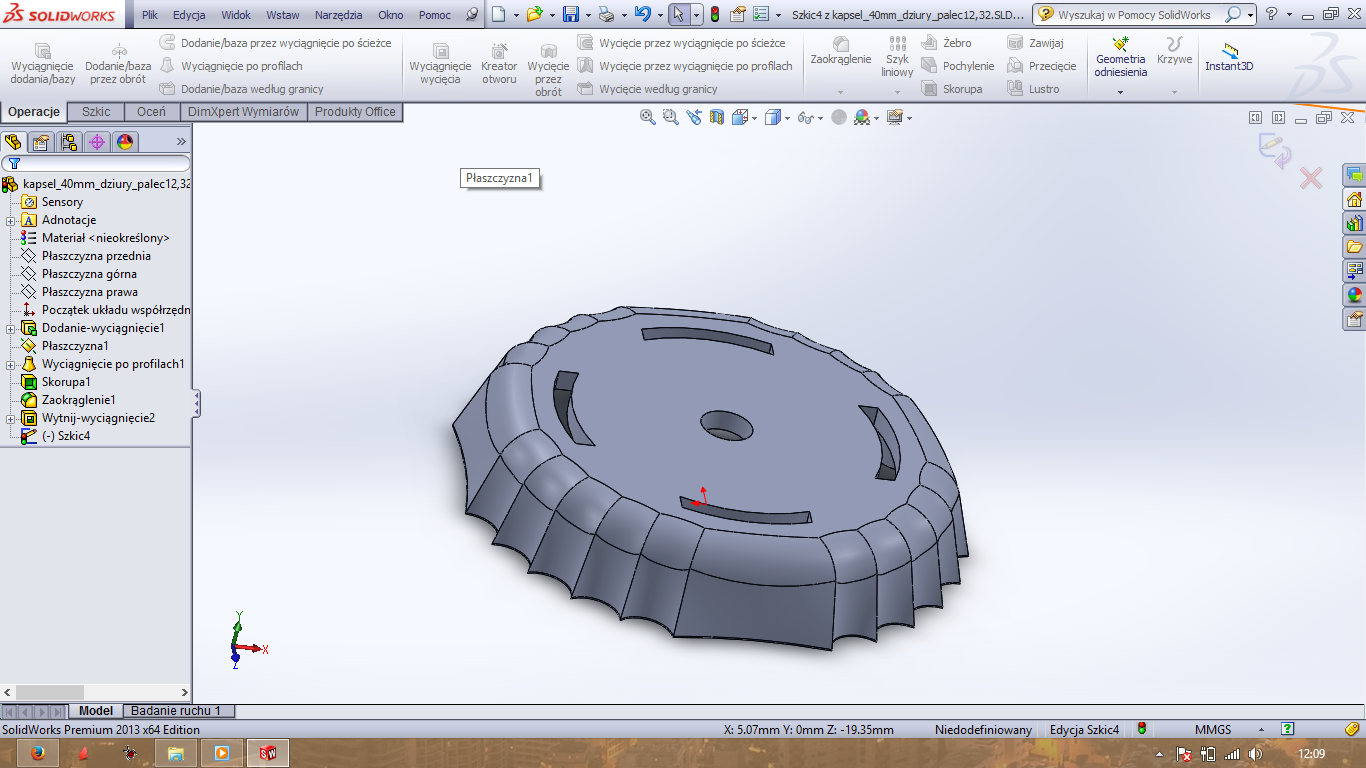Click the New document icon

click(x=499, y=14)
